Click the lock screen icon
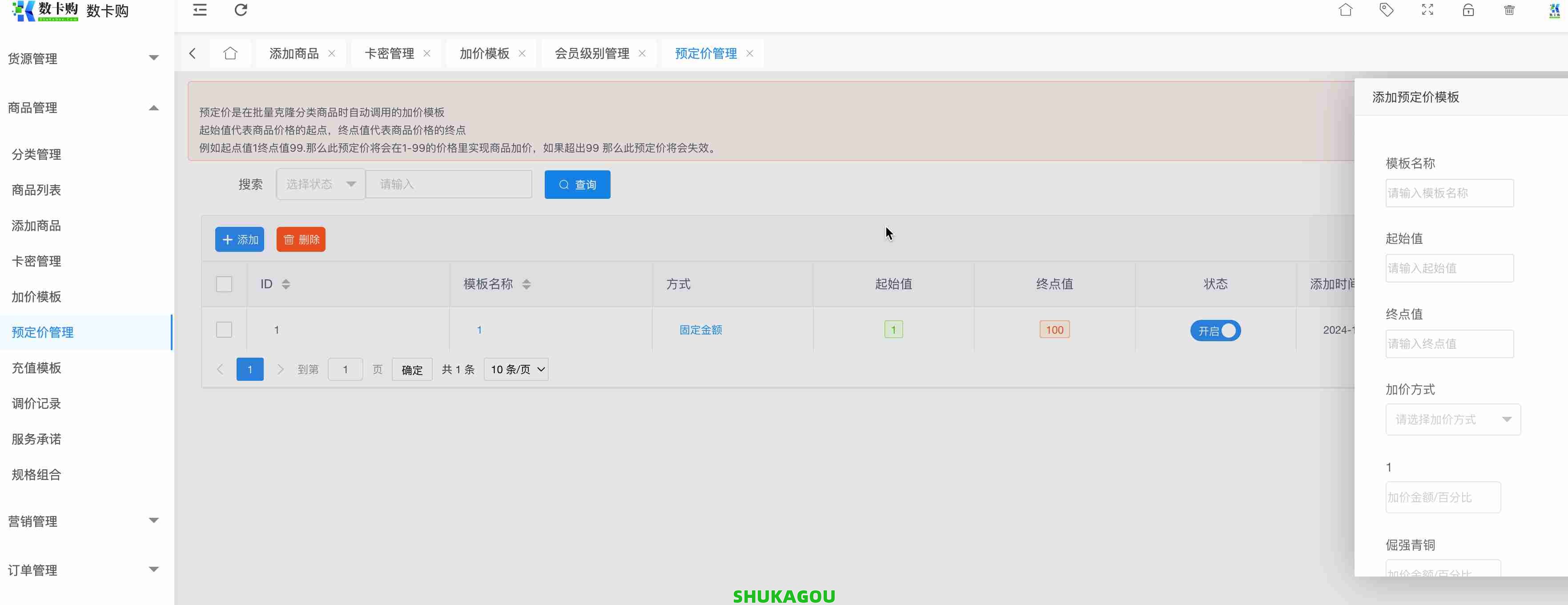Viewport: 1568px width, 605px height. tap(1468, 10)
